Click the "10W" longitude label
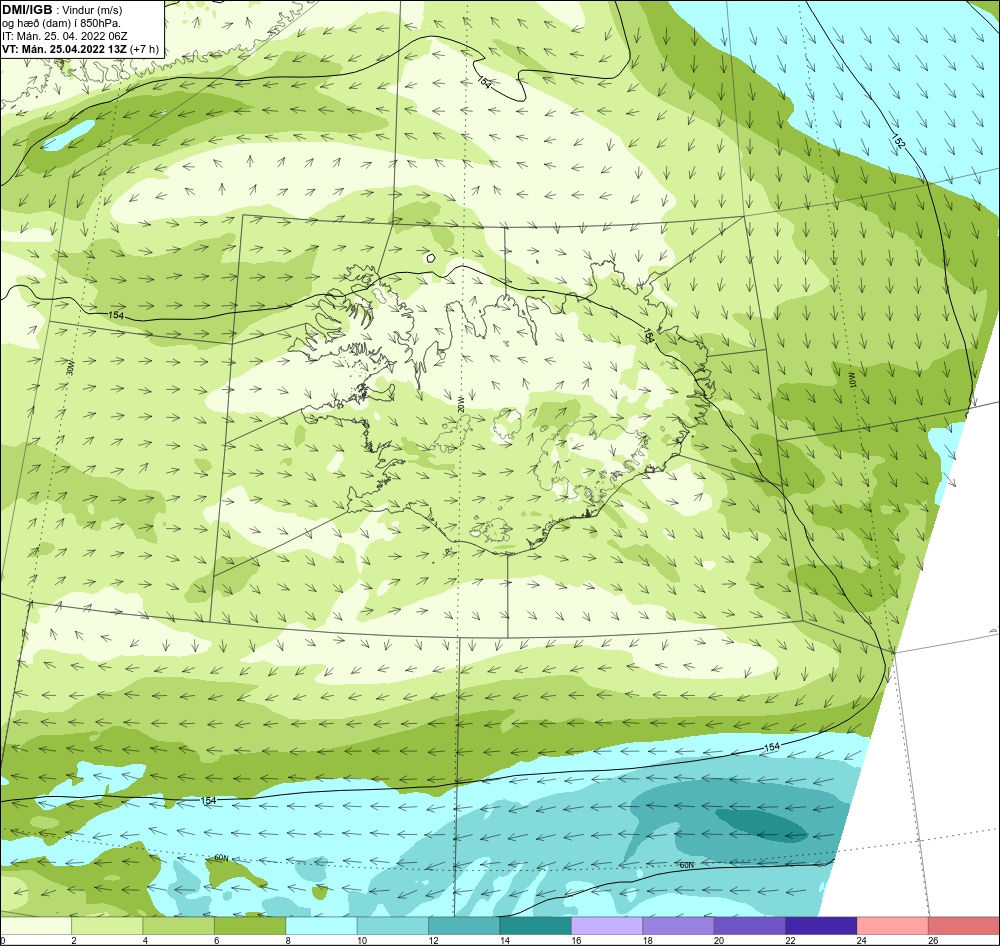Viewport: 1000px width, 946px height. pos(852,381)
